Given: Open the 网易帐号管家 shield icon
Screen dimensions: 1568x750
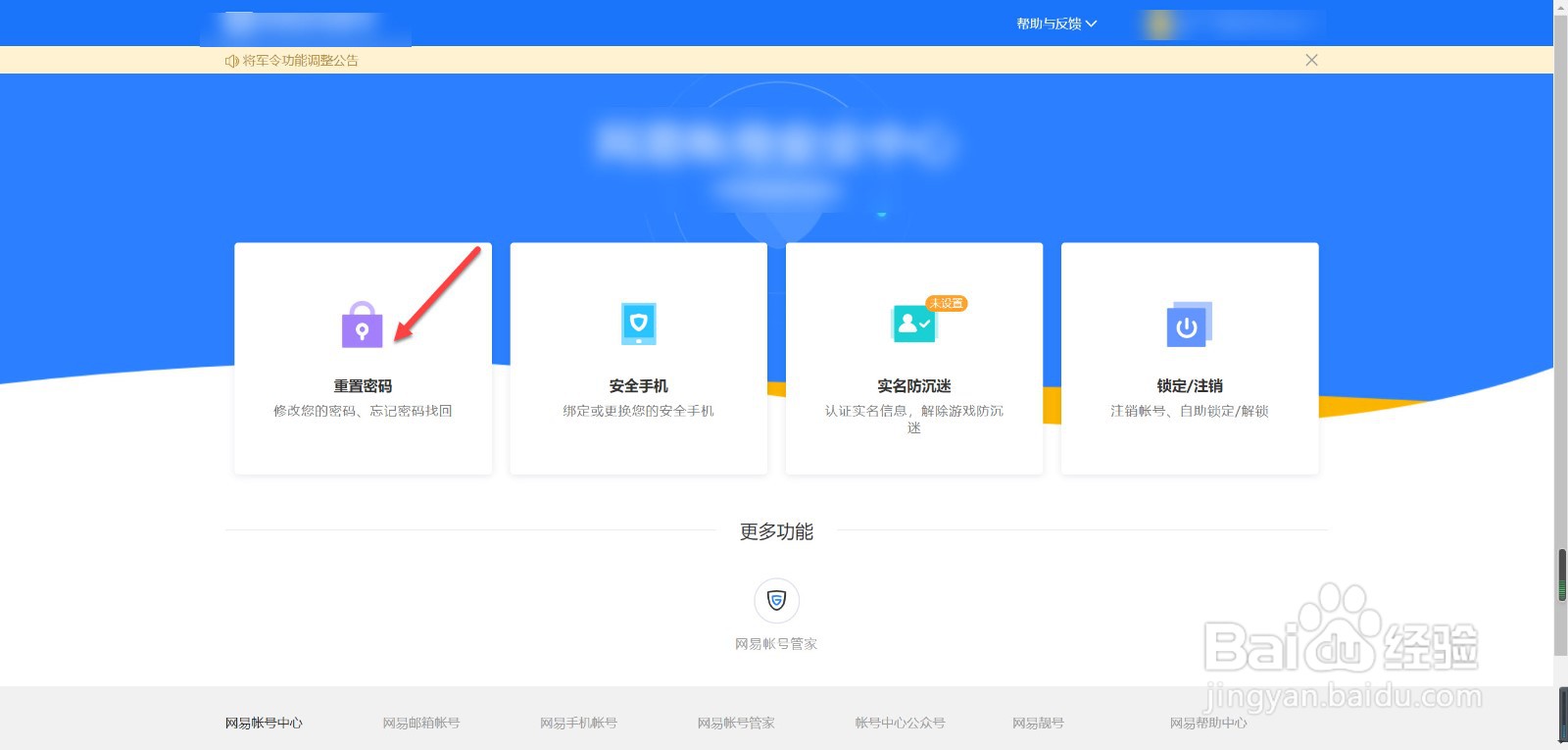Looking at the screenshot, I should pyautogui.click(x=776, y=600).
